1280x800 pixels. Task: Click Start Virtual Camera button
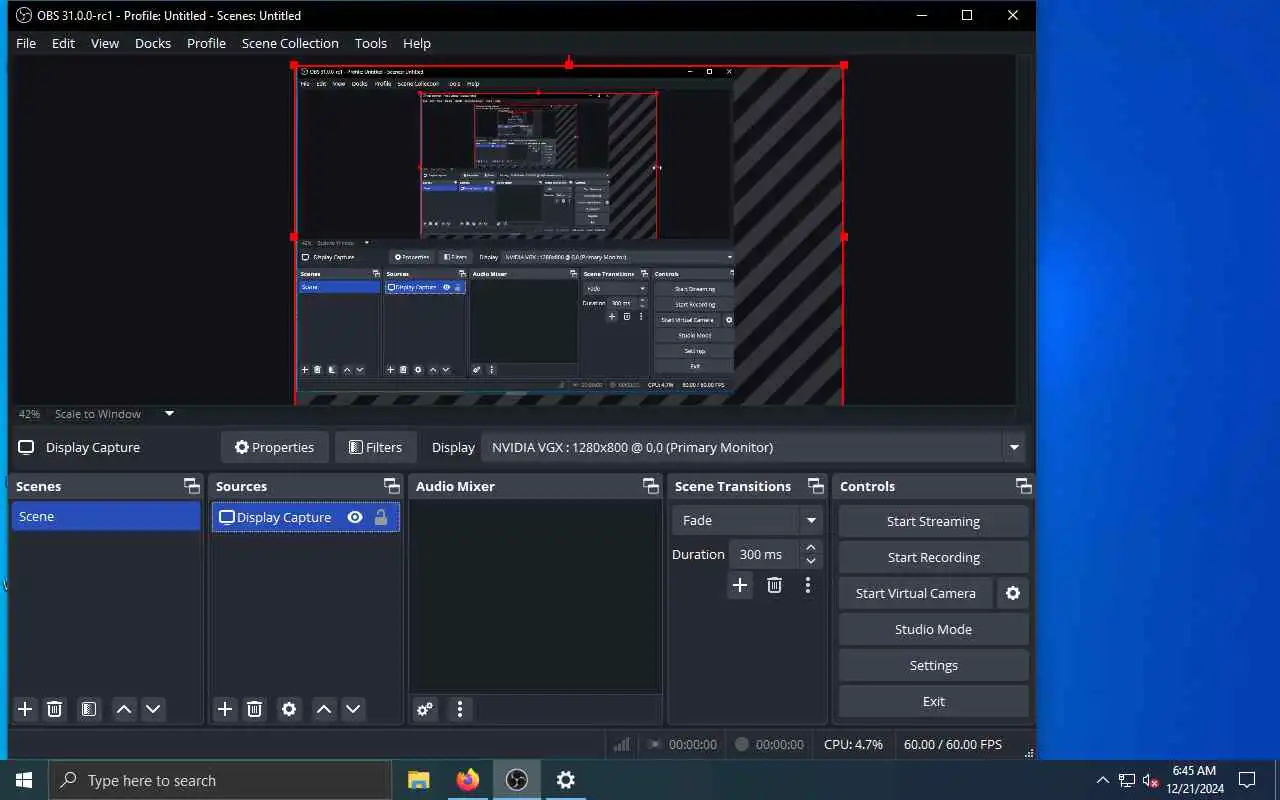916,593
